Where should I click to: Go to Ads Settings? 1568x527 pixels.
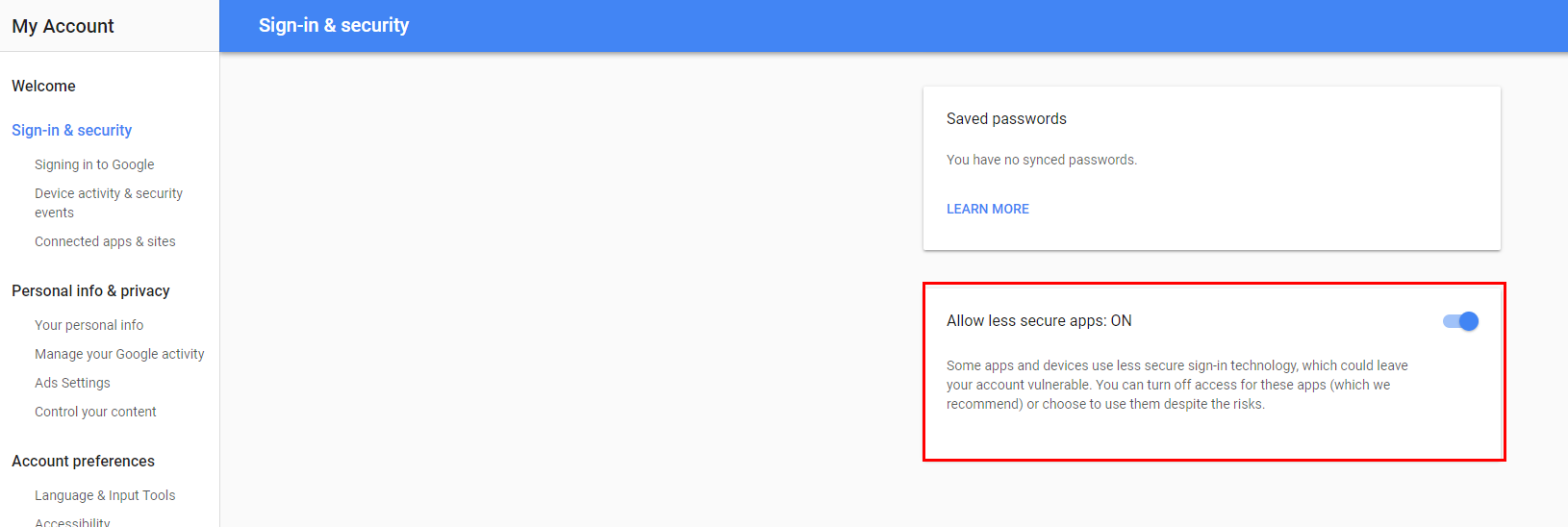pos(72,383)
